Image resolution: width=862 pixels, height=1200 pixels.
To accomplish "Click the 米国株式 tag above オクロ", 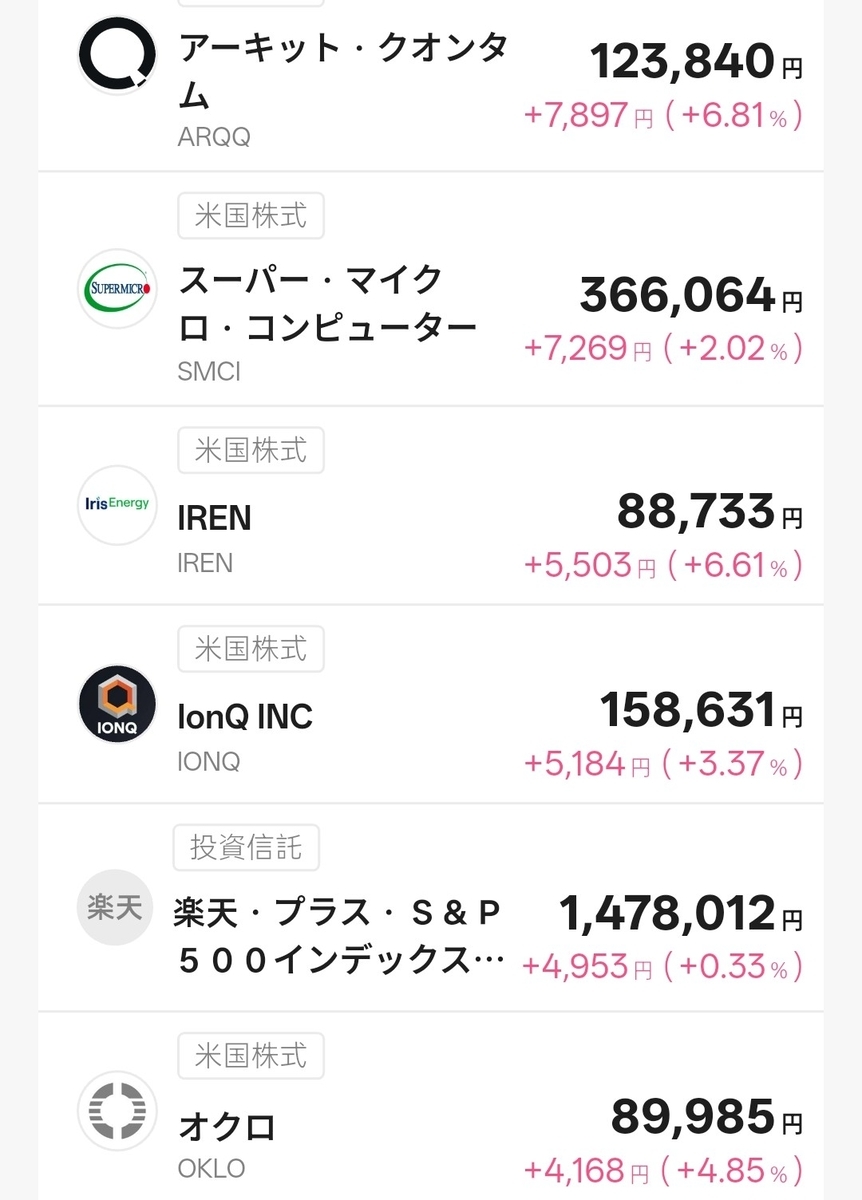I will [250, 1055].
